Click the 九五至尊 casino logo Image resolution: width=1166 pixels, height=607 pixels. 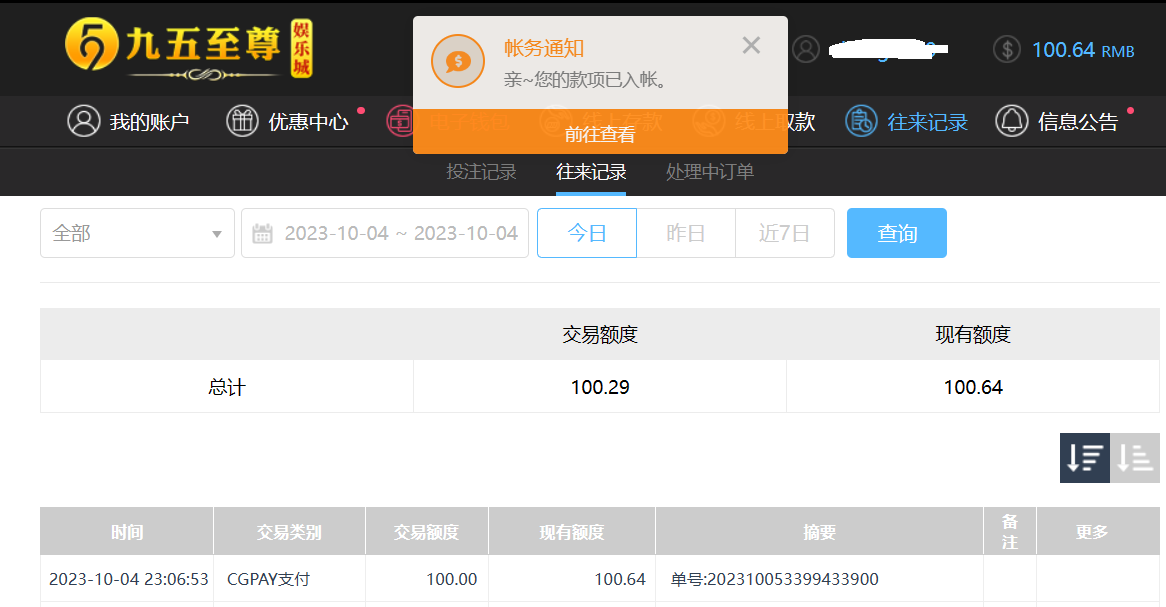(x=189, y=48)
